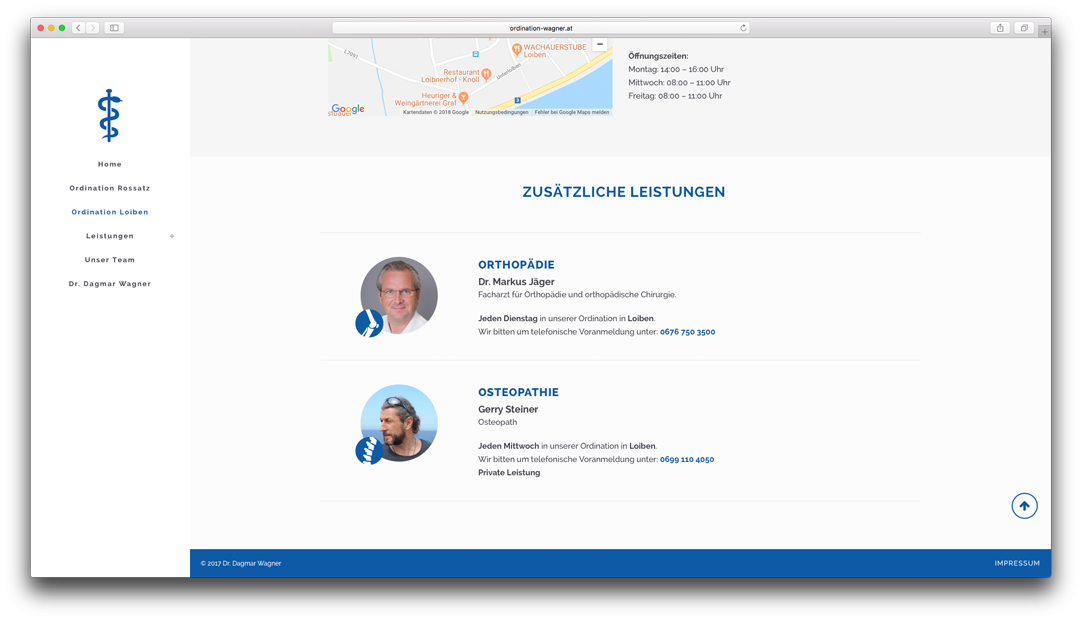Click the Safari forward arrow
This screenshot has width=1080, height=619.
tap(92, 28)
